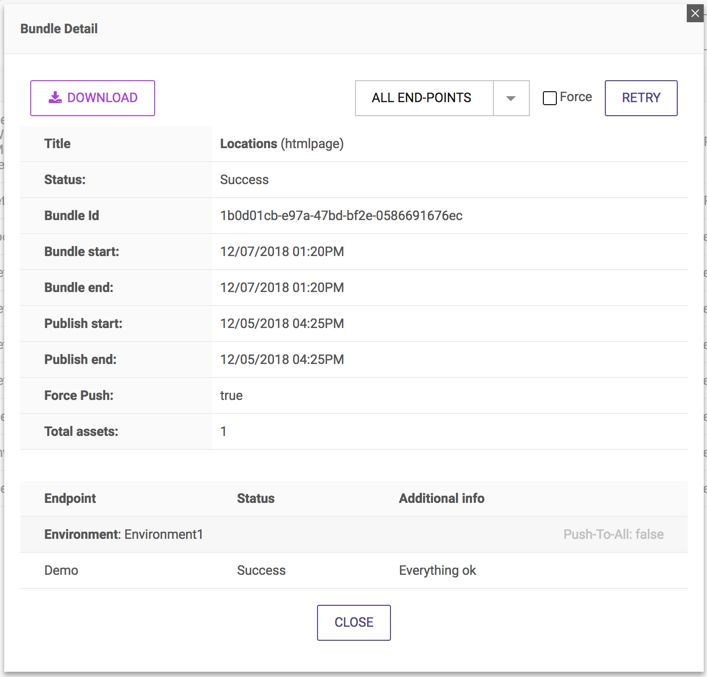Screen dimensions: 707x677
Task: Close the dialog with the X icon
Action: pyautogui.click(x=695, y=13)
